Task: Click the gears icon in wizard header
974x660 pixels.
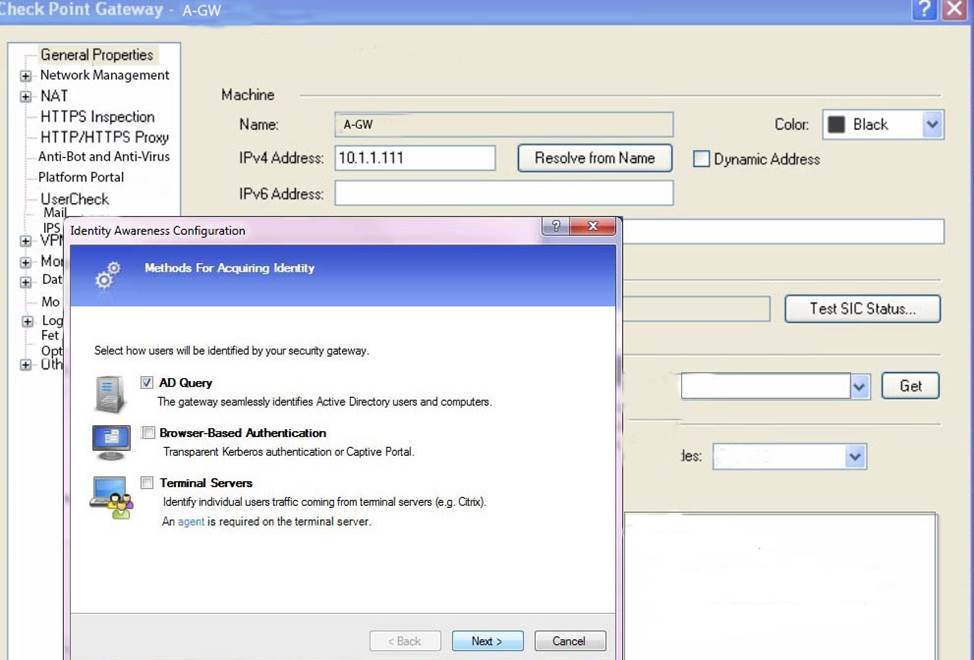Action: pyautogui.click(x=108, y=274)
